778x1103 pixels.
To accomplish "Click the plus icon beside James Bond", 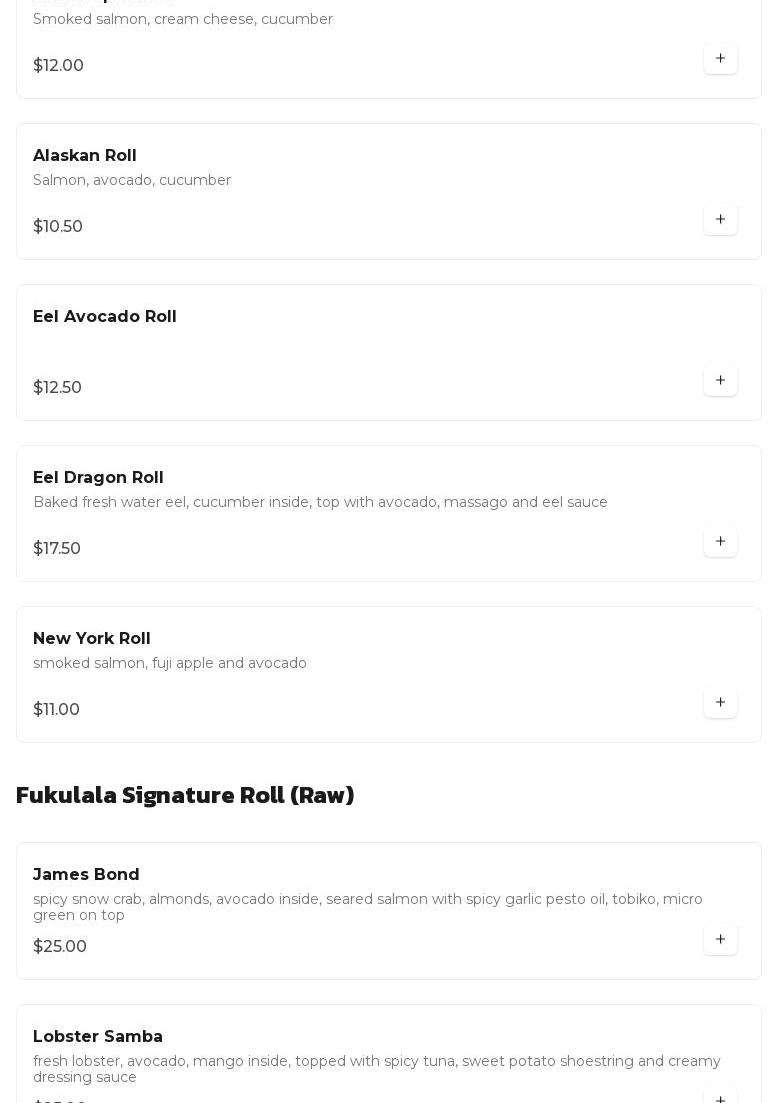I will 720,940.
